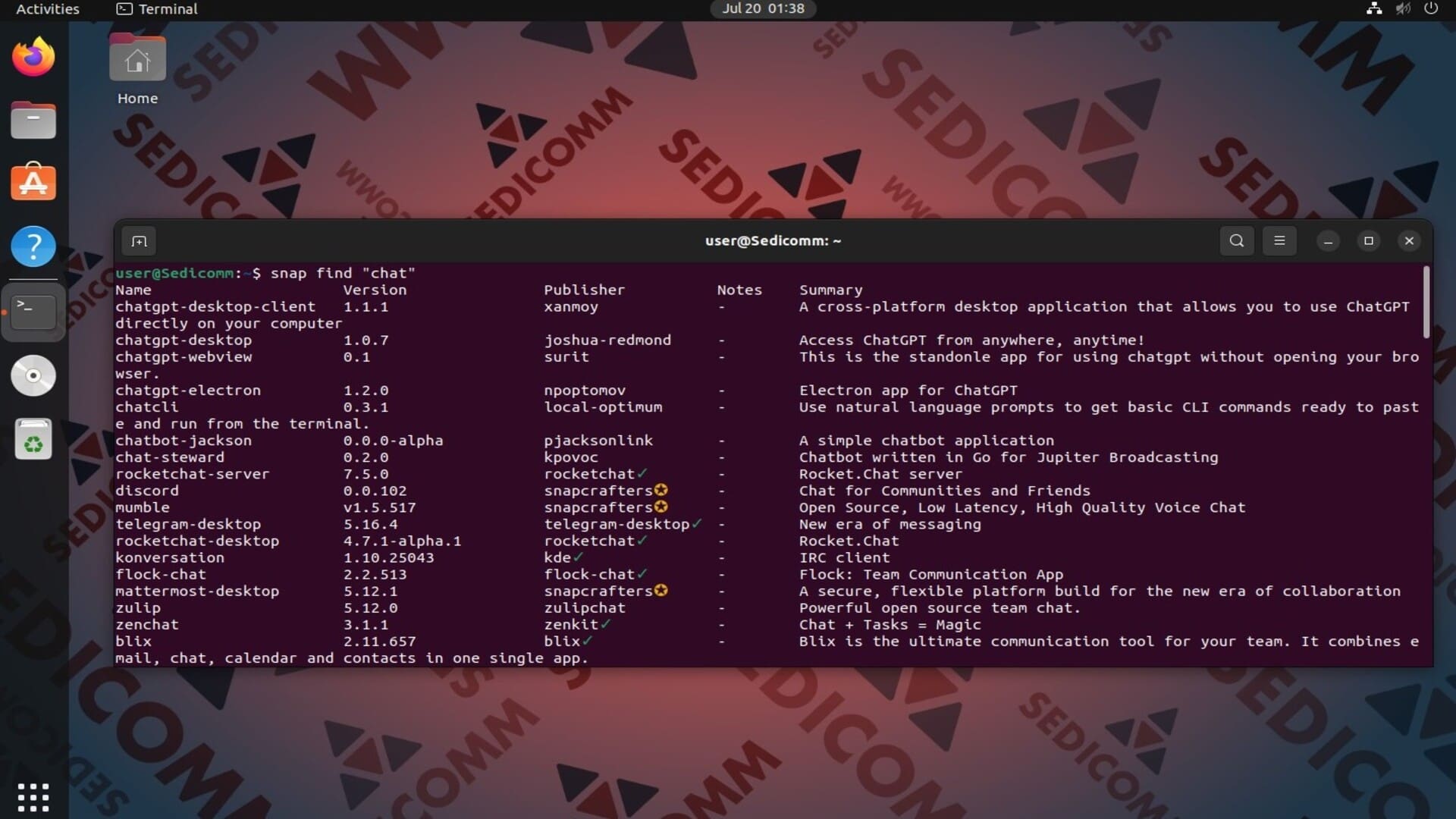The height and width of the screenshot is (819, 1456).
Task: Click the network status icon
Action: (1374, 9)
